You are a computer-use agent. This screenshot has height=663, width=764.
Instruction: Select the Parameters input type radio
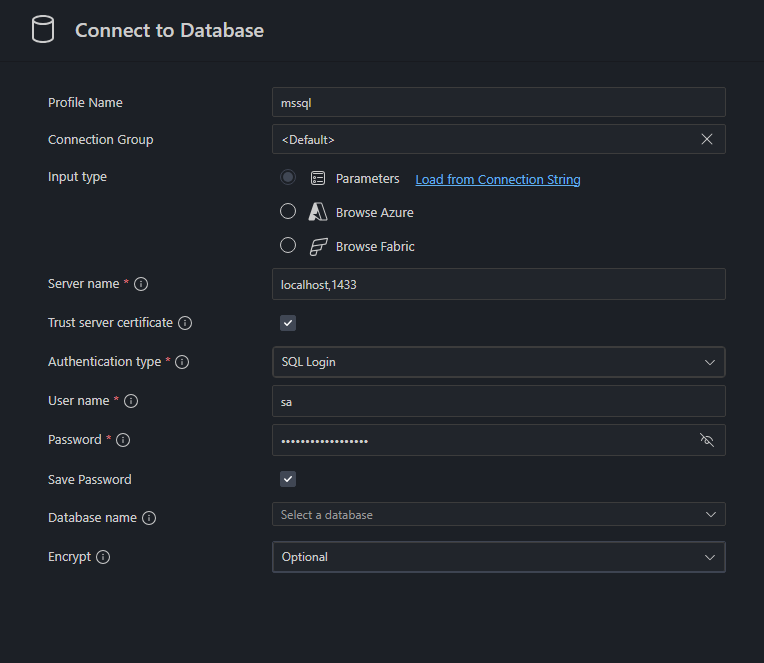pyautogui.click(x=287, y=177)
